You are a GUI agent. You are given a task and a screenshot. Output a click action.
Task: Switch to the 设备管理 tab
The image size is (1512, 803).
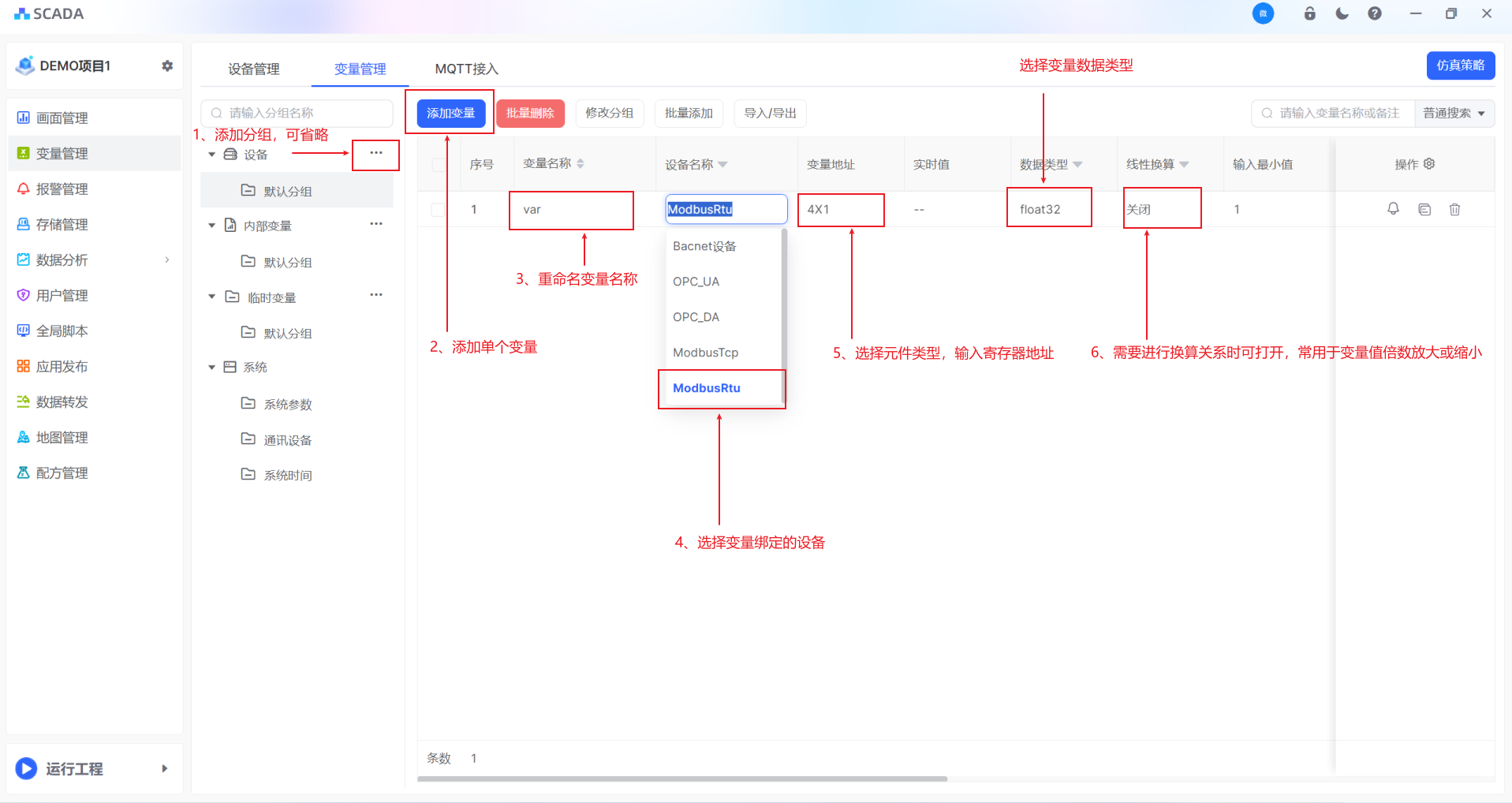pos(253,69)
